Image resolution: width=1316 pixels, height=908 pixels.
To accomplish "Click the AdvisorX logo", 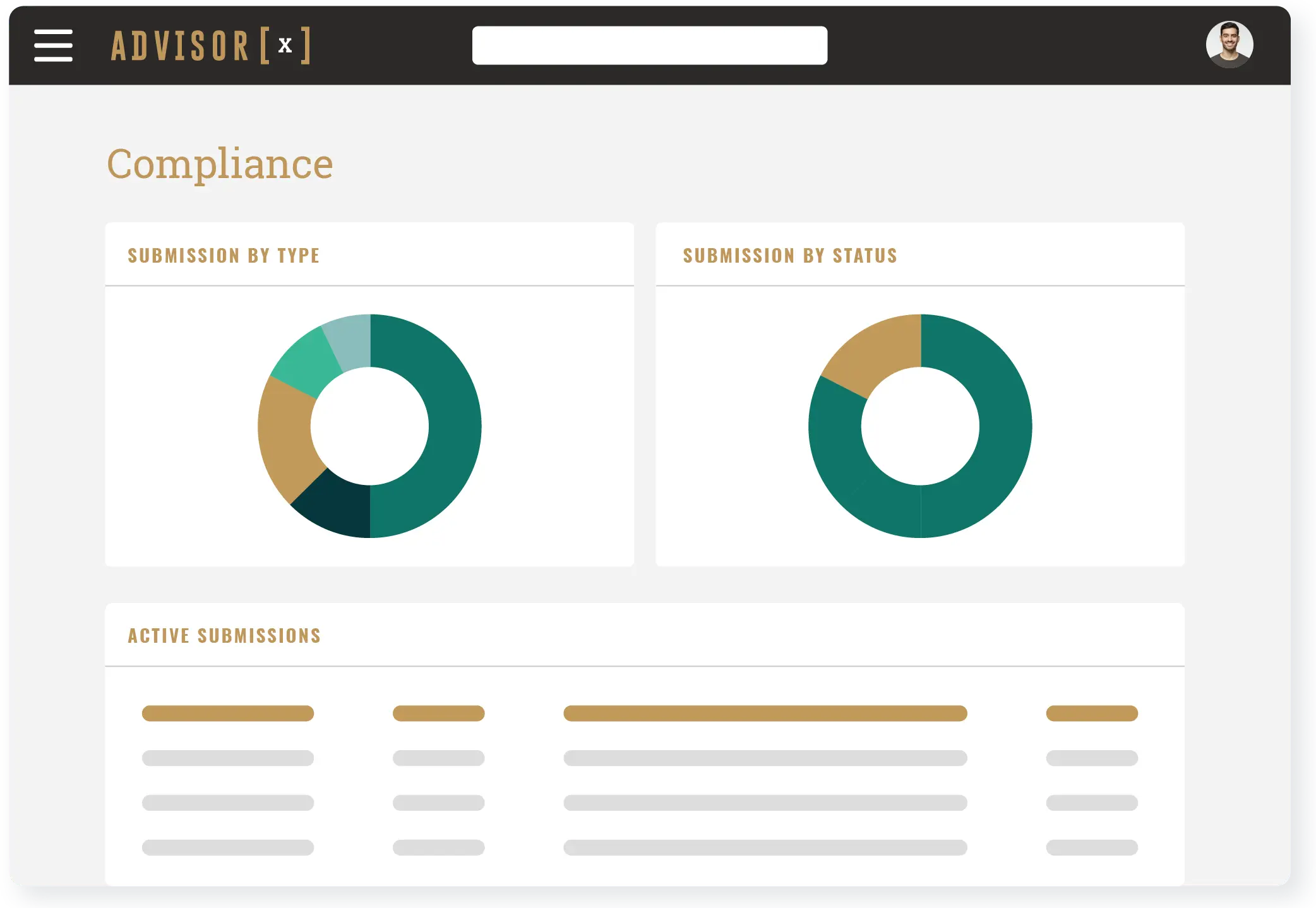I will (210, 45).
